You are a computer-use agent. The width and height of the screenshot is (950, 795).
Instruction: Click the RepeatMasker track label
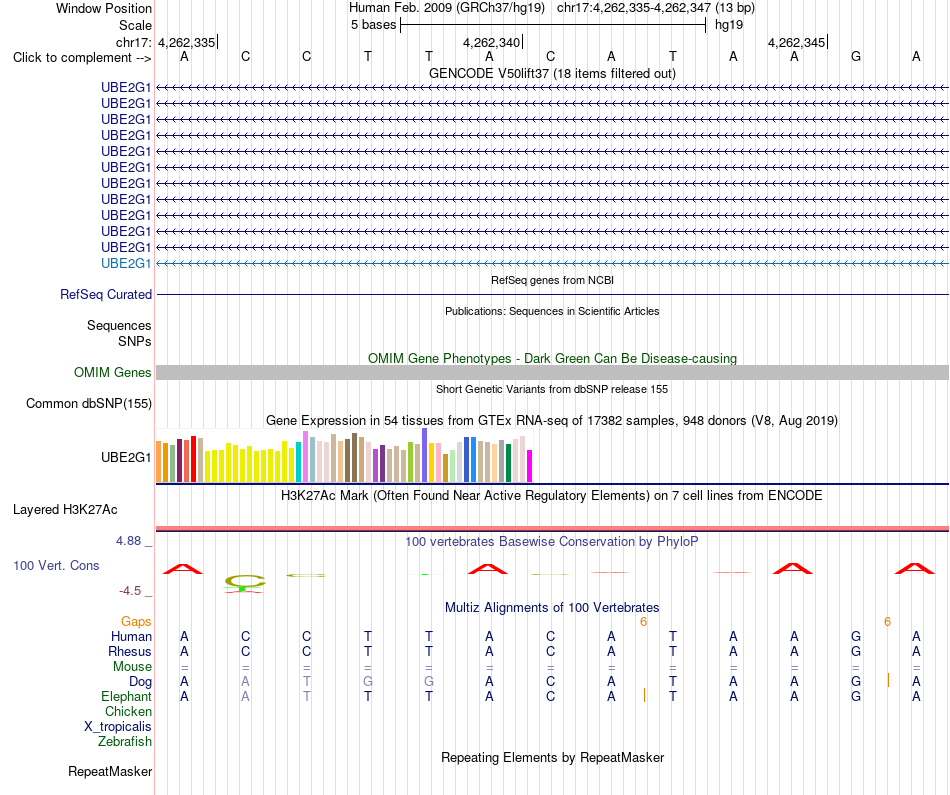coord(110,771)
